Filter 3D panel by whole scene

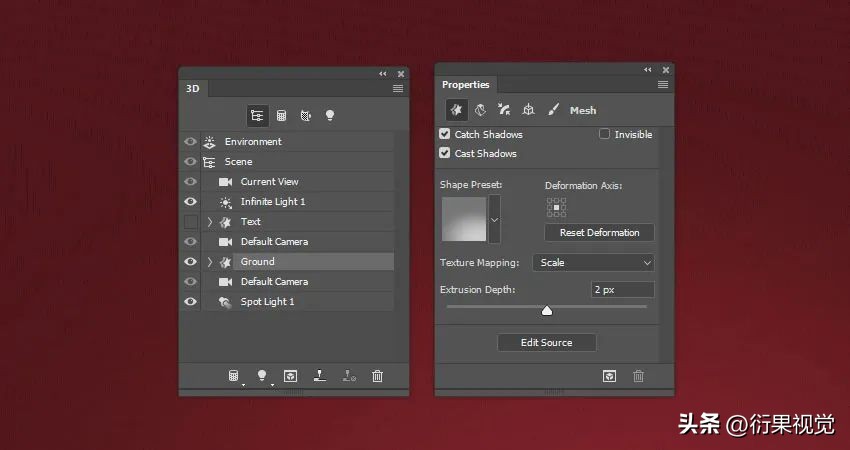click(x=257, y=116)
